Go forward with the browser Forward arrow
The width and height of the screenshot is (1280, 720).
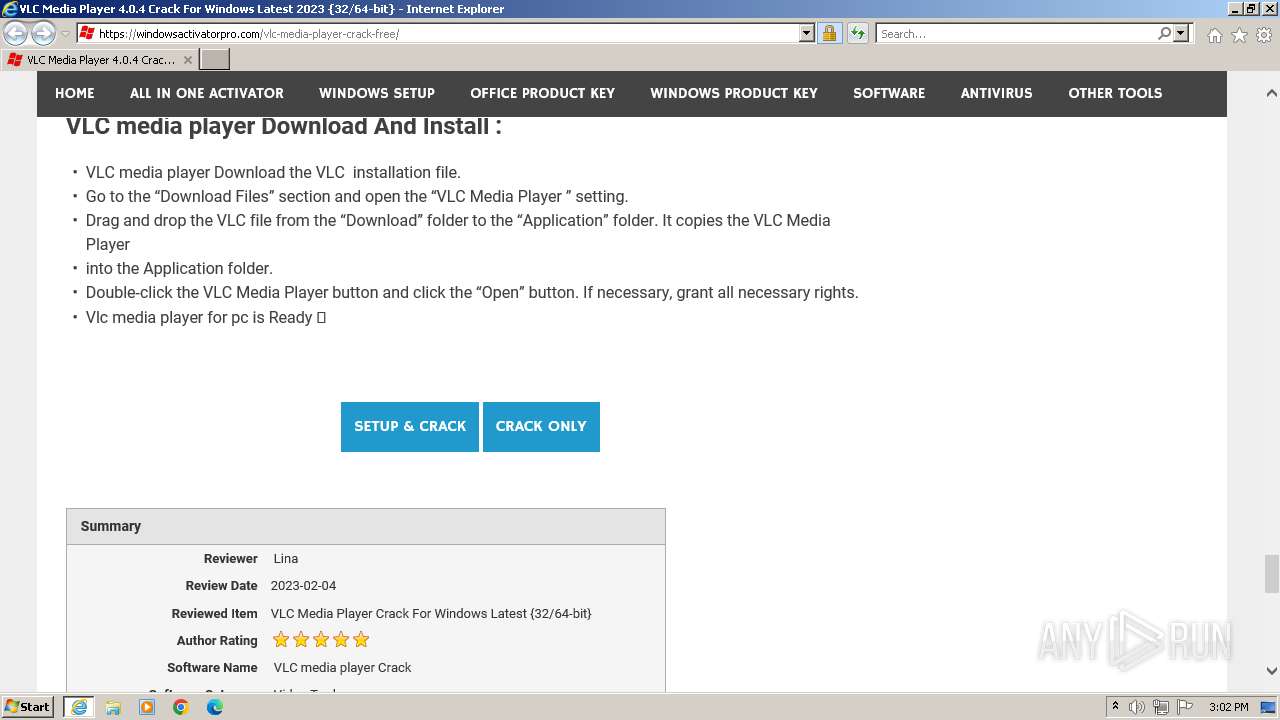point(43,34)
